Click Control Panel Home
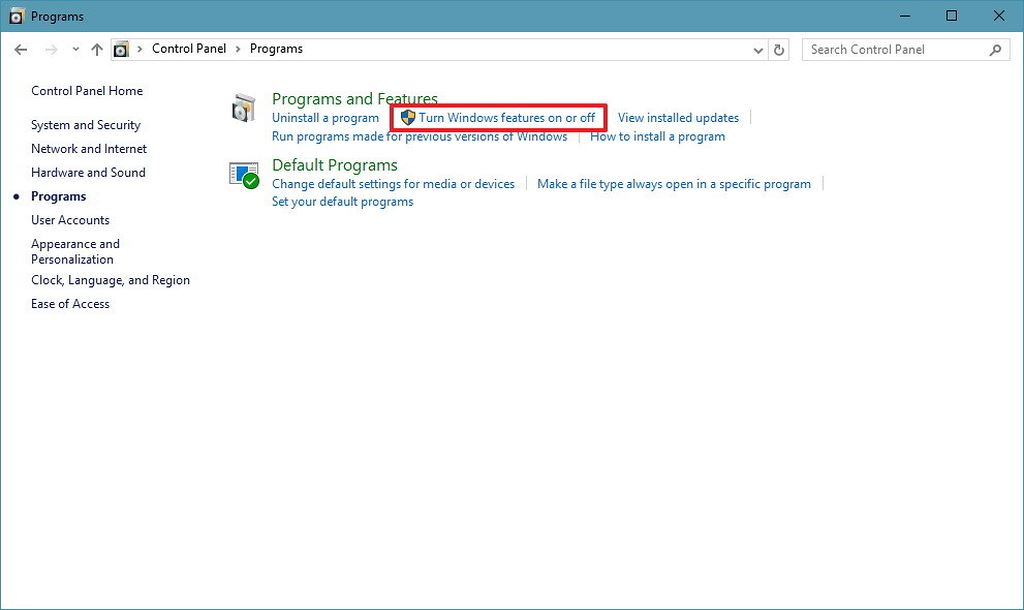The width and height of the screenshot is (1024, 610). click(86, 90)
